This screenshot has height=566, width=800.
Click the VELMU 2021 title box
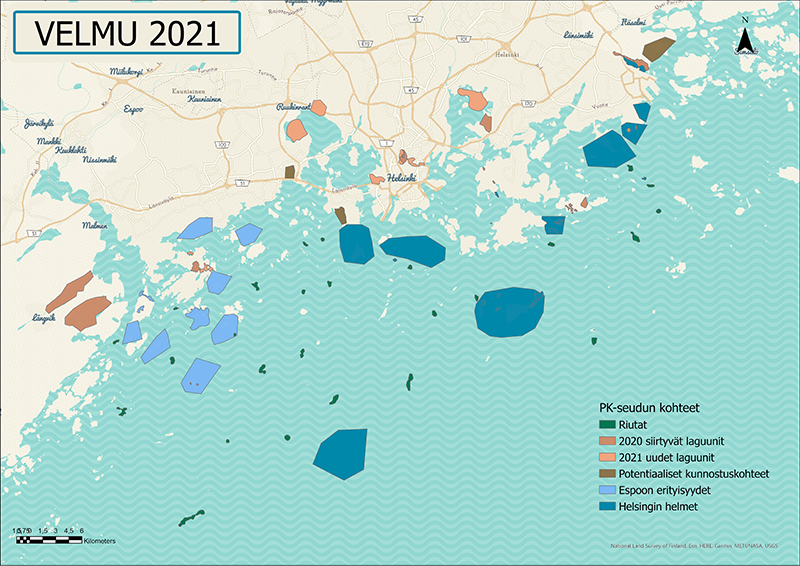click(x=127, y=33)
